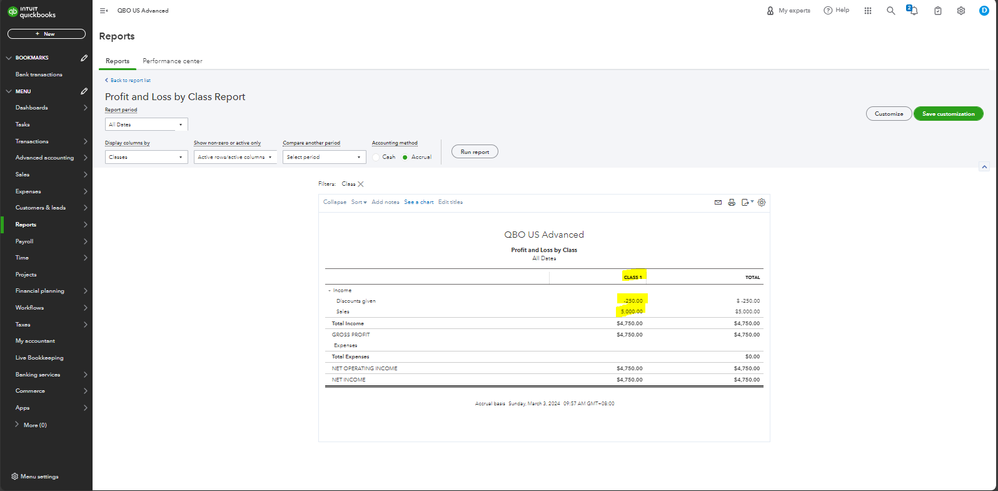Open report settings gear icon
The width and height of the screenshot is (998, 491).
tap(762, 202)
